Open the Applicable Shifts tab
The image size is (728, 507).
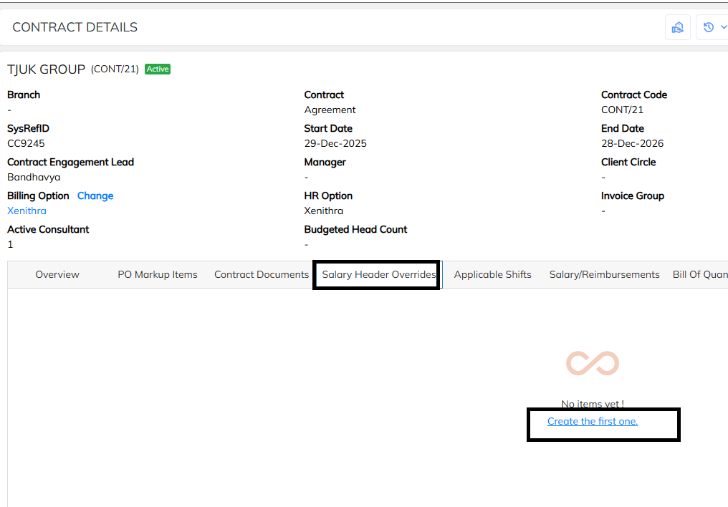click(493, 274)
